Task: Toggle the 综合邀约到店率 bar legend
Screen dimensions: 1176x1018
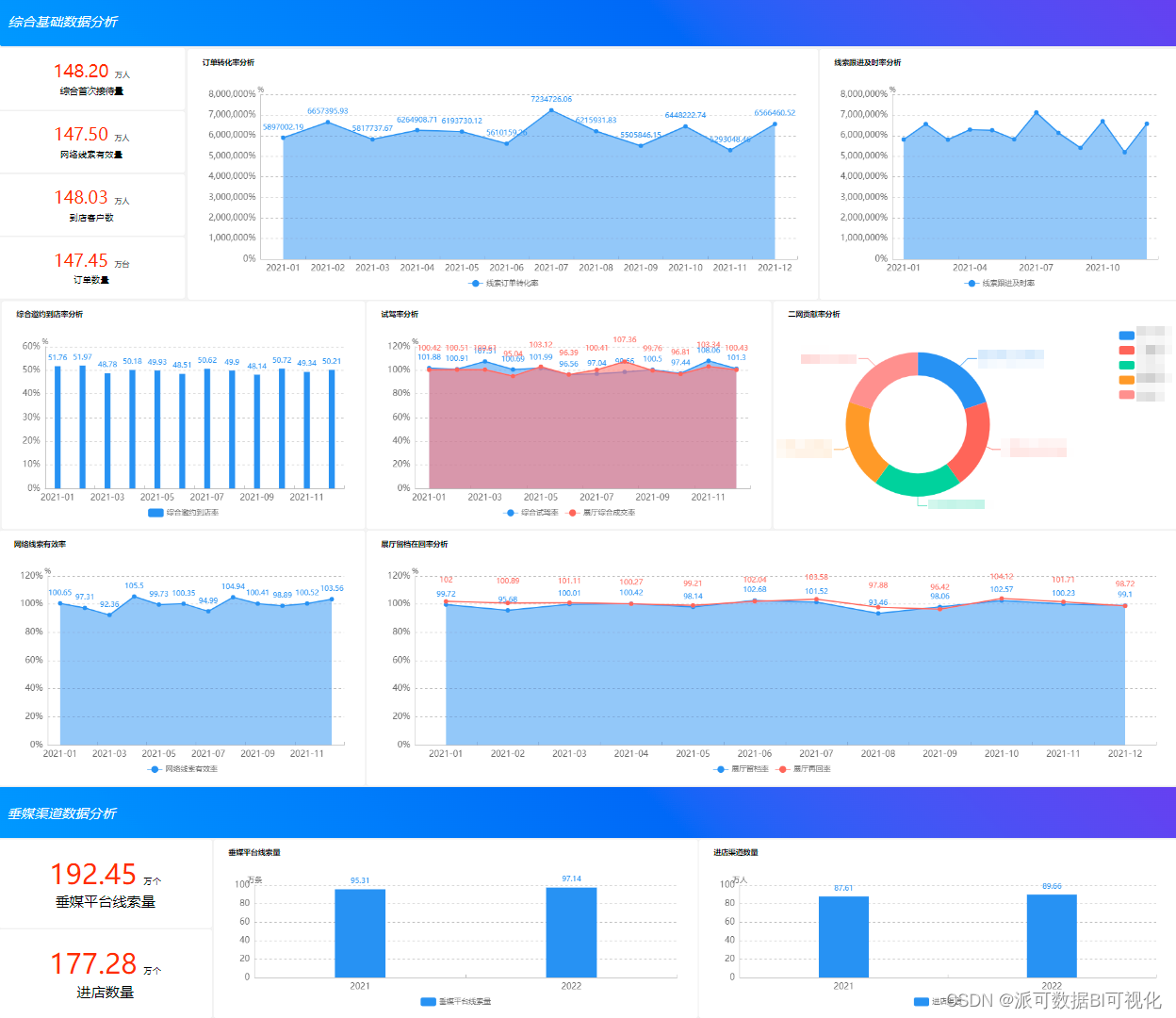Action: [155, 513]
